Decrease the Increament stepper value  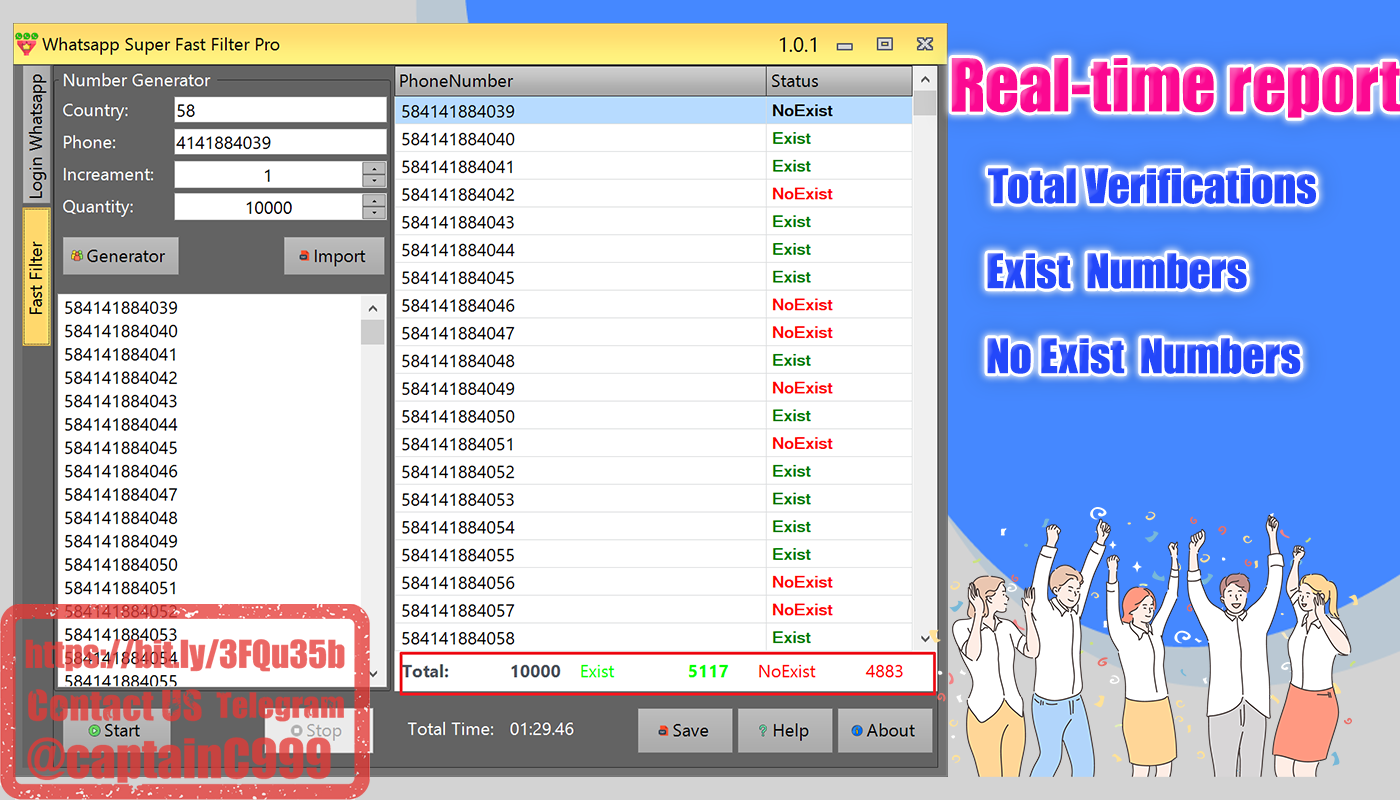click(374, 182)
